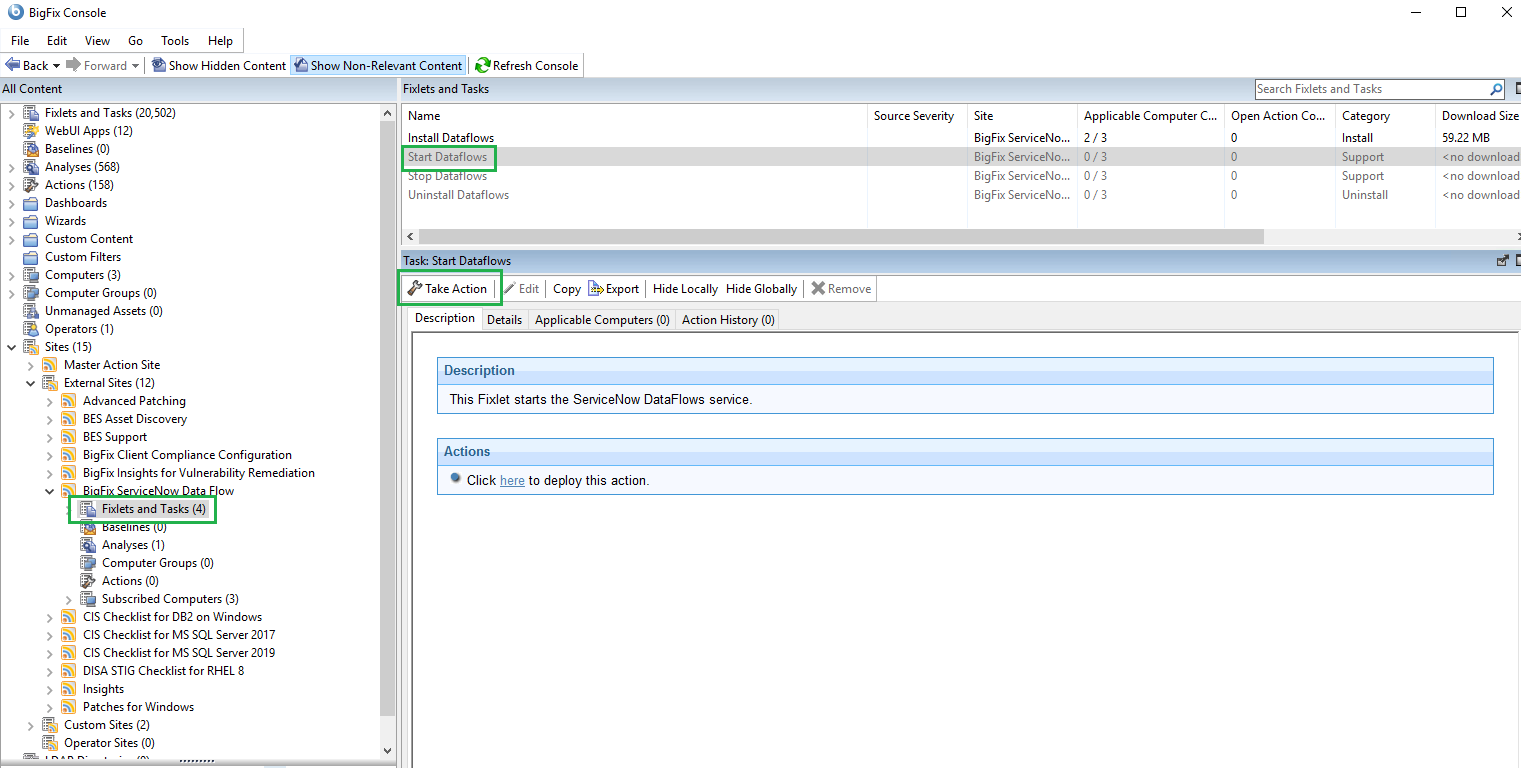Collapse the BigFix ServiceNow Data Flow site
This screenshot has width=1521, height=768.
click(50, 491)
